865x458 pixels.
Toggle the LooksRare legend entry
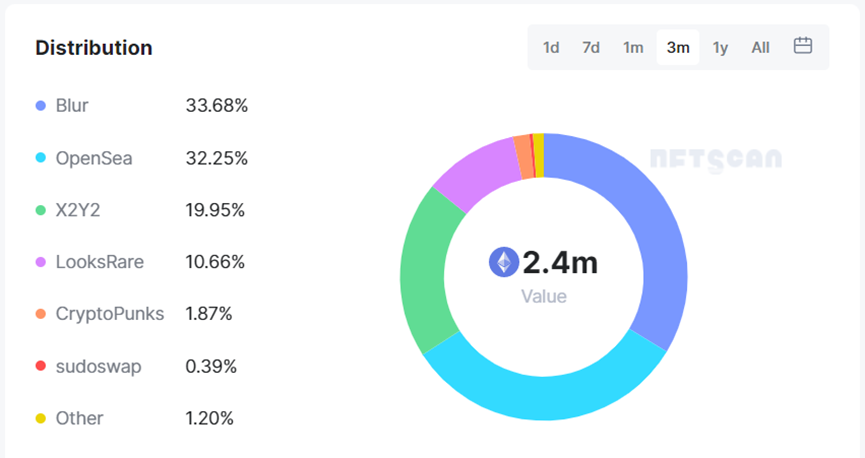[x=99, y=262]
